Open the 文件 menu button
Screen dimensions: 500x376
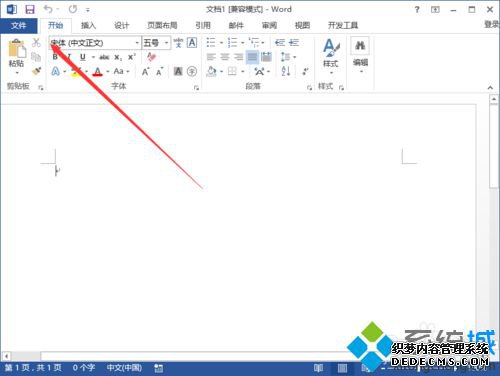(19, 26)
